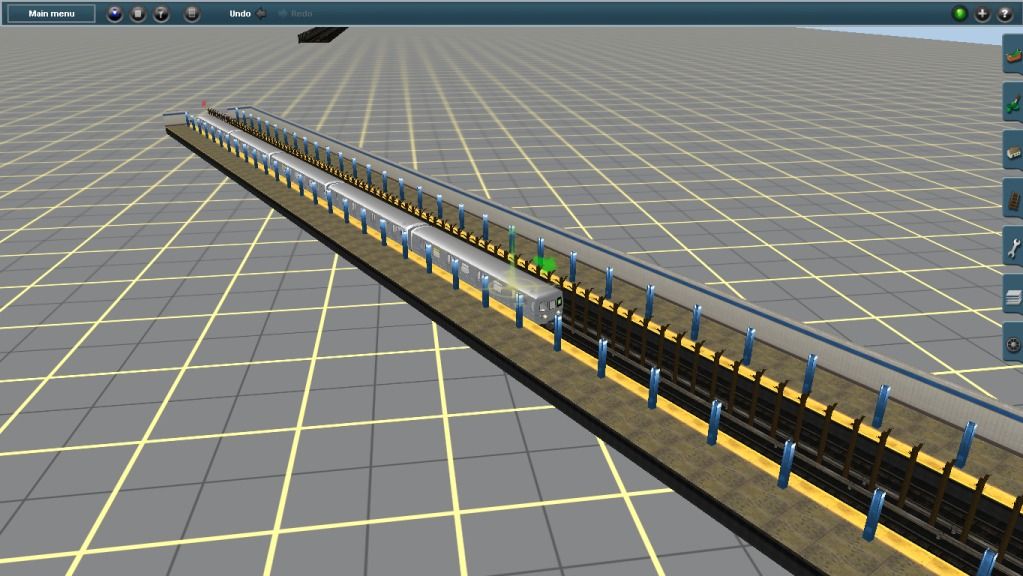Open the Trains tab with wheel icon
The height and width of the screenshot is (576, 1023).
pyautogui.click(x=1013, y=344)
